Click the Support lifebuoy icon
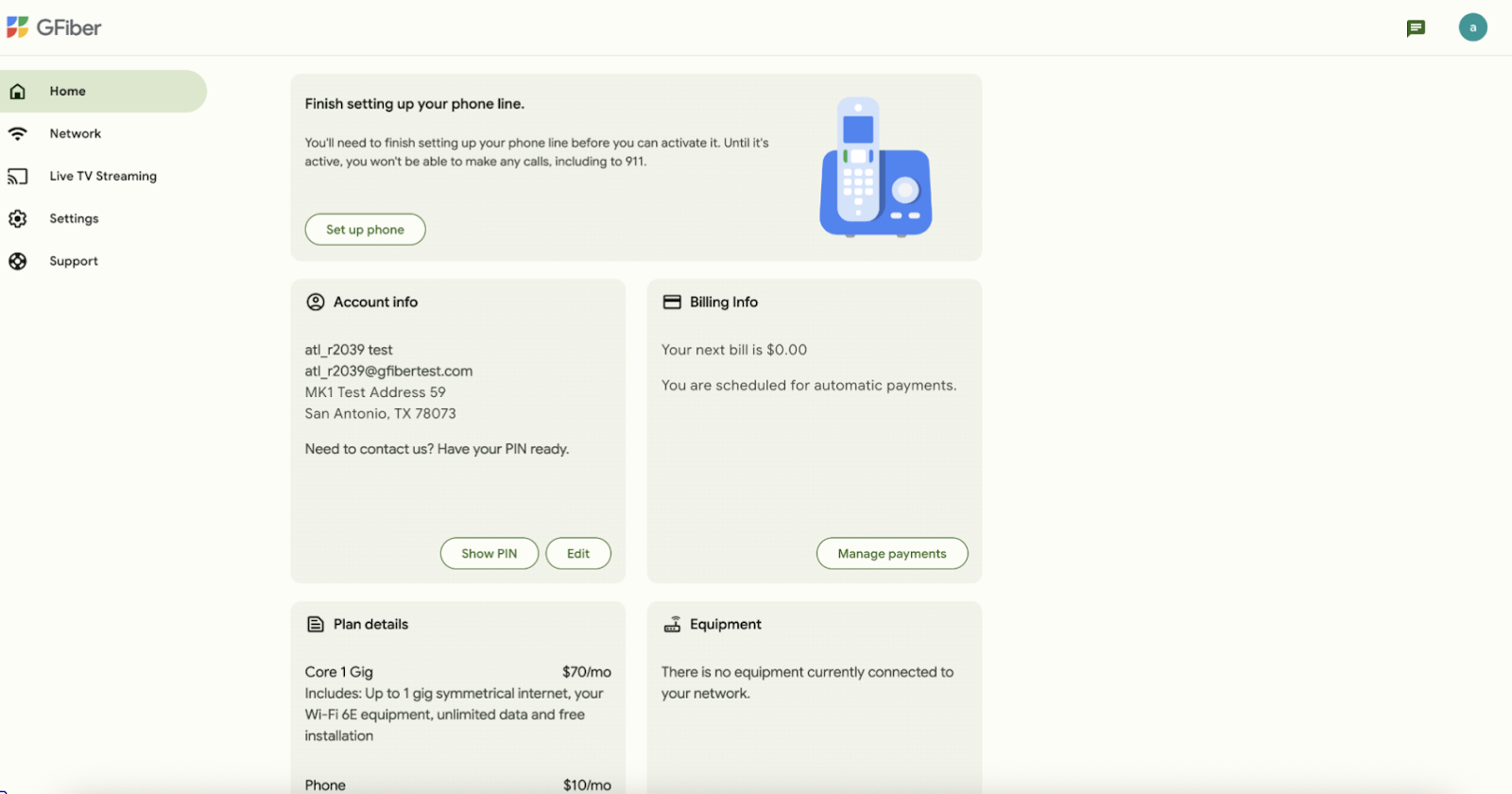This screenshot has width=1512, height=794. (17, 261)
